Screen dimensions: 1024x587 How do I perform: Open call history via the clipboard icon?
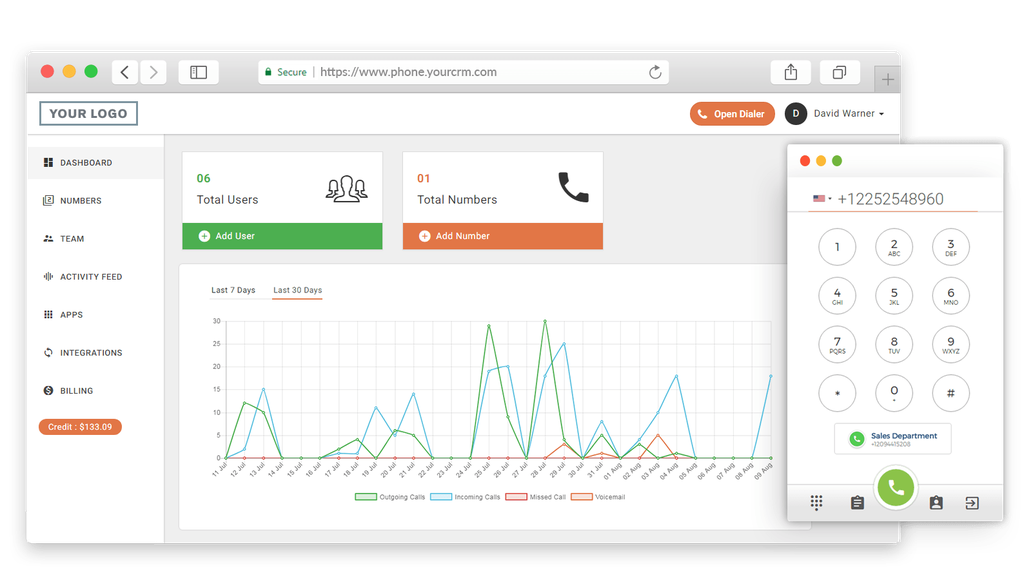(856, 502)
